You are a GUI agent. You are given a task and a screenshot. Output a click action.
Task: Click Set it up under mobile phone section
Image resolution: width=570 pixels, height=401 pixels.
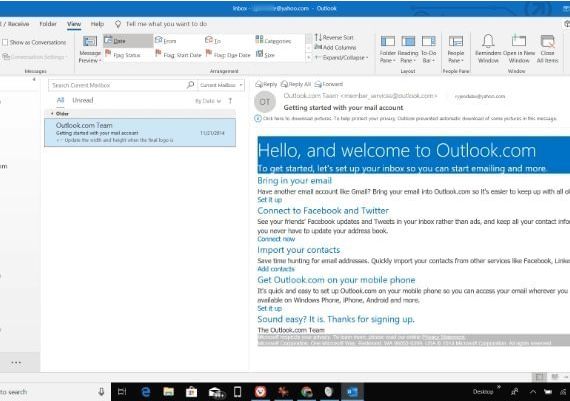tap(269, 308)
